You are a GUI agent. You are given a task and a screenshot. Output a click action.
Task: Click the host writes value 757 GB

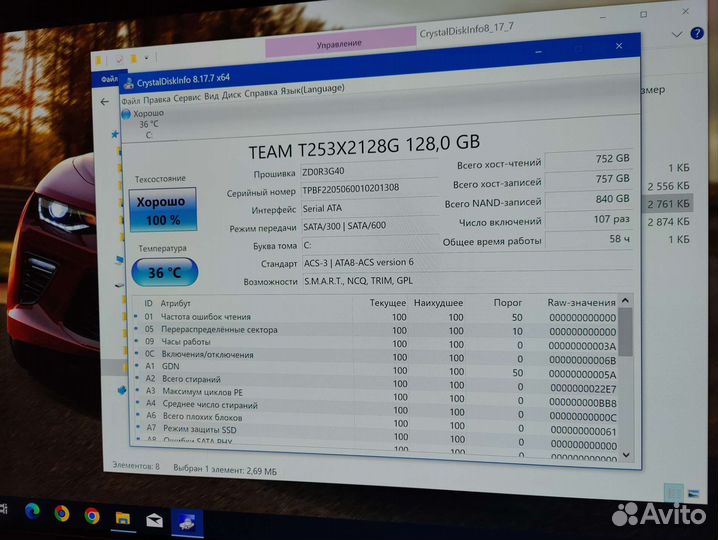589,179
